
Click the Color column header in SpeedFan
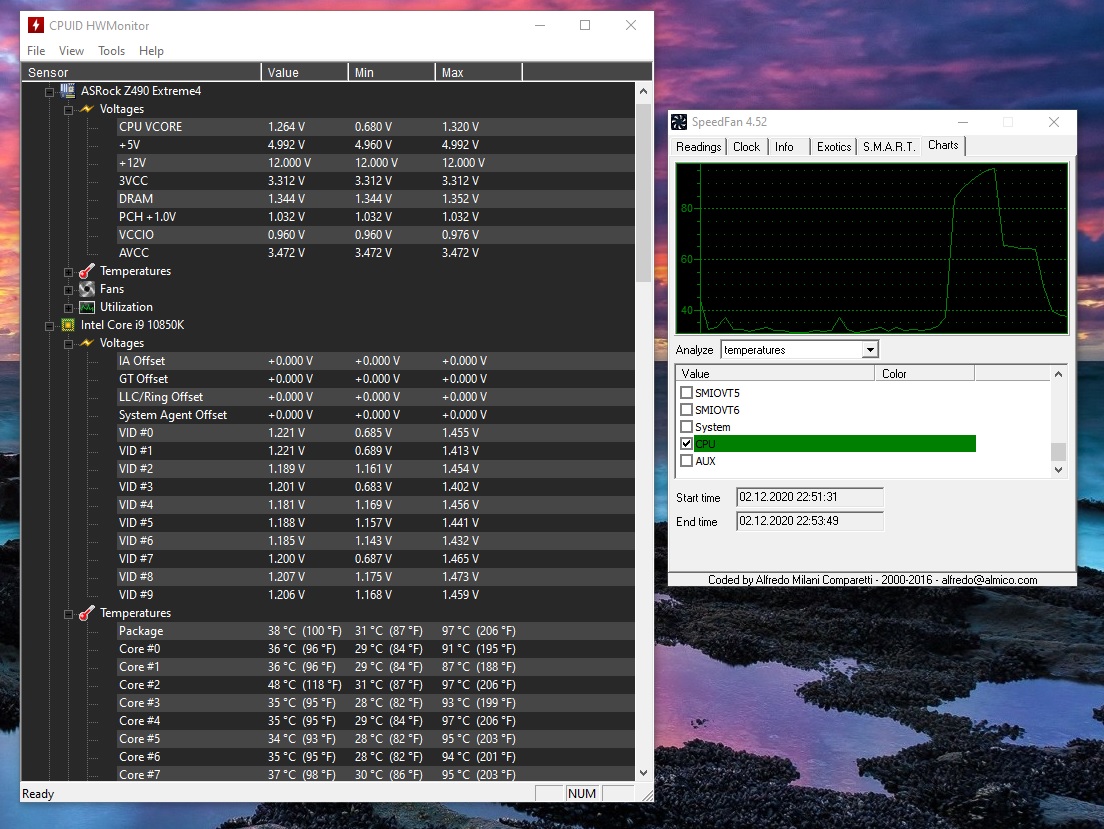click(x=925, y=373)
